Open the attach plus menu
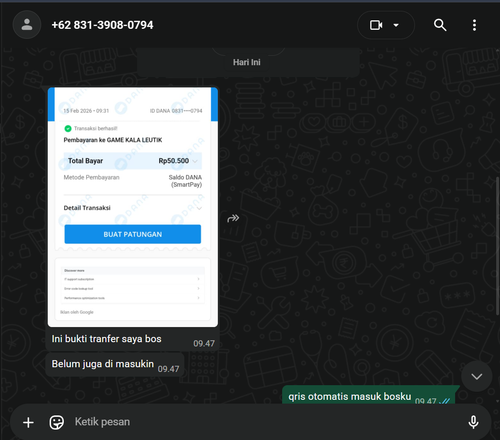Viewport: 500px width, 440px height. 28,422
